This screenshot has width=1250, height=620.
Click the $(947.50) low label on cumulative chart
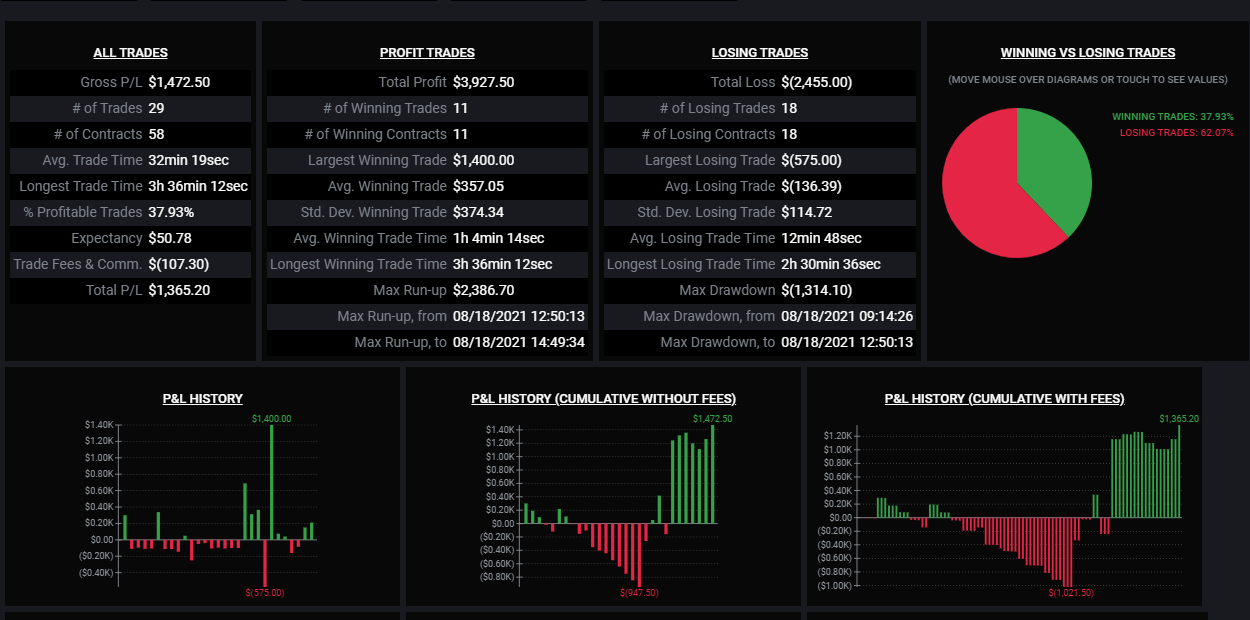pos(639,593)
